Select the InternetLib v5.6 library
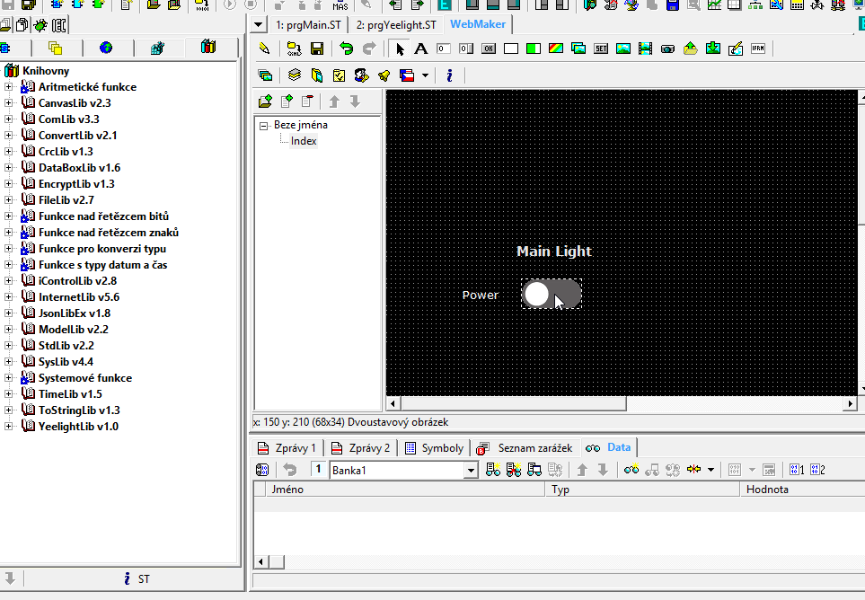Viewport: 865px width, 600px height. (x=79, y=297)
